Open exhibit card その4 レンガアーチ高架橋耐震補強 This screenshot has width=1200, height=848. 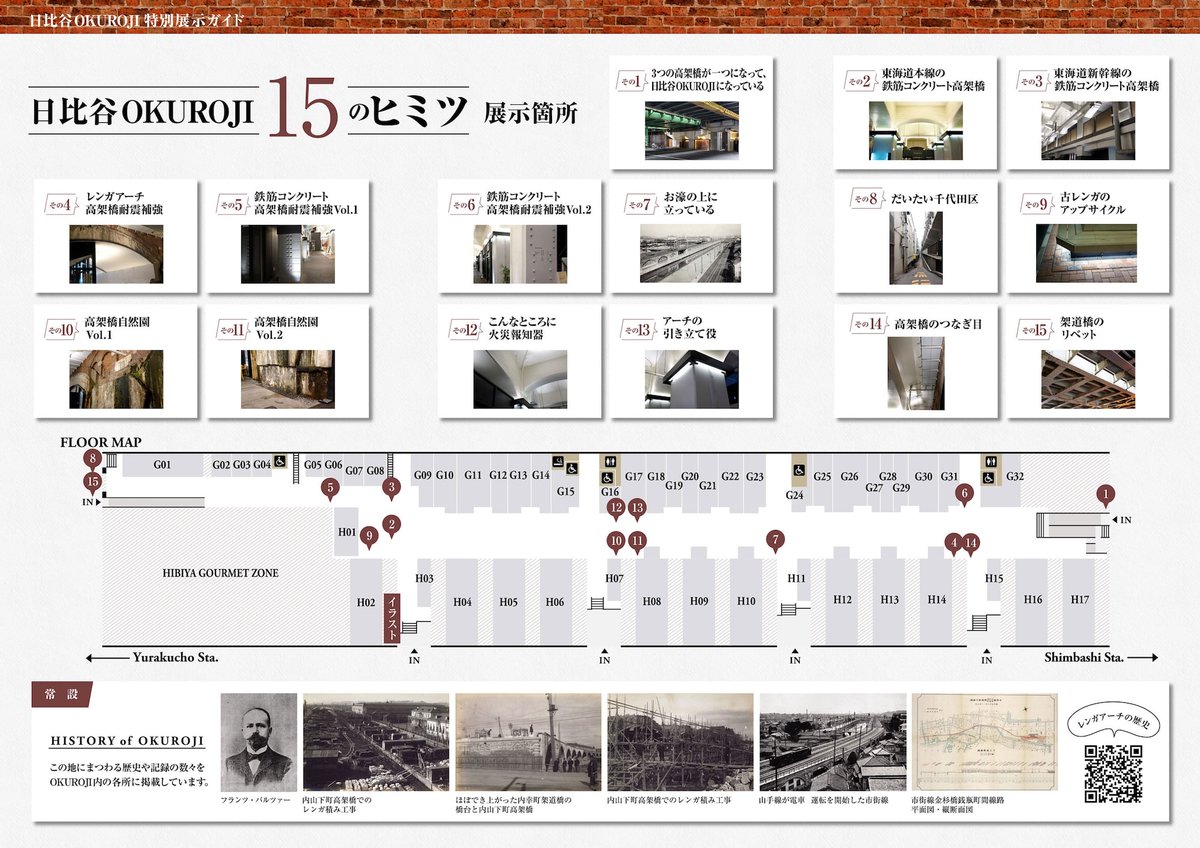(x=116, y=236)
